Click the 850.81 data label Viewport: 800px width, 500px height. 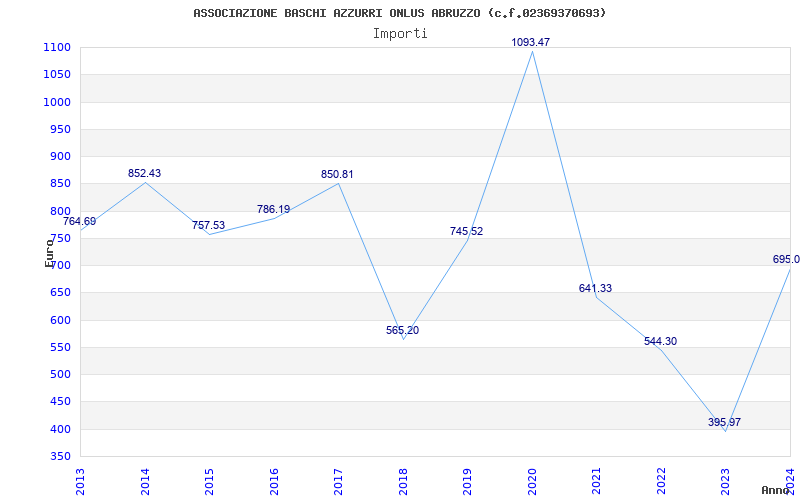pyautogui.click(x=337, y=174)
